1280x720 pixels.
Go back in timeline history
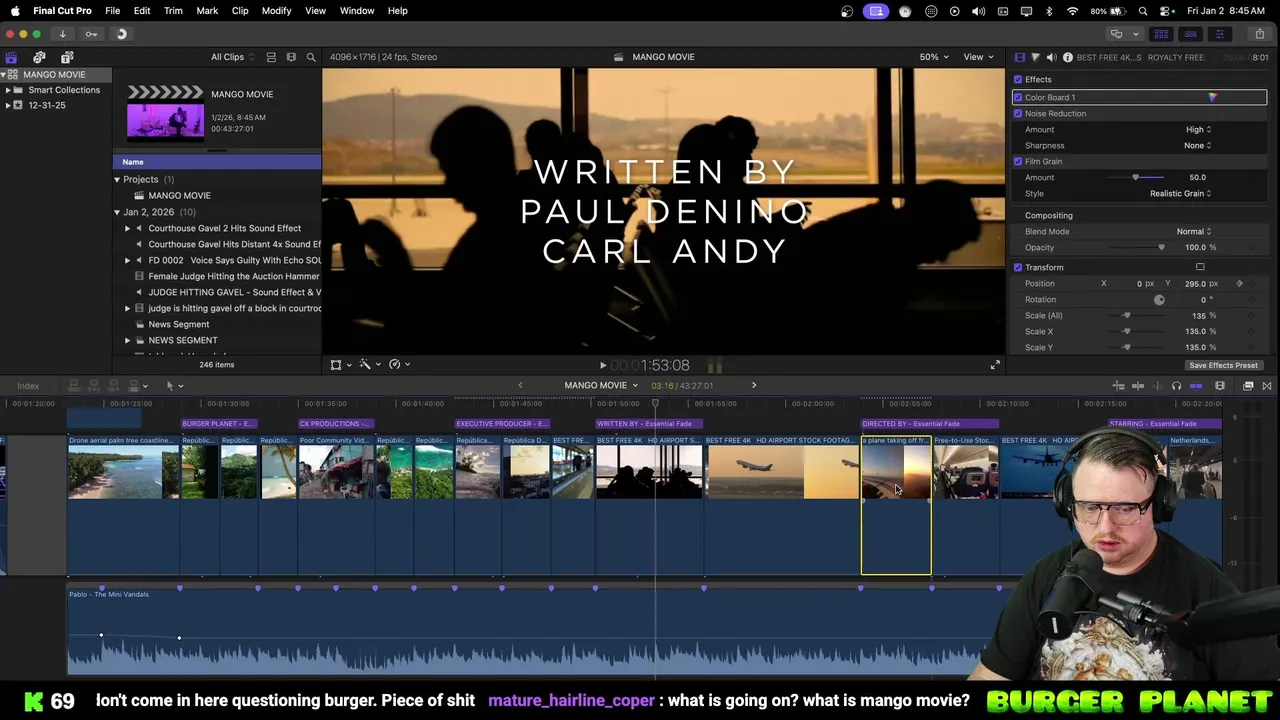tap(520, 386)
